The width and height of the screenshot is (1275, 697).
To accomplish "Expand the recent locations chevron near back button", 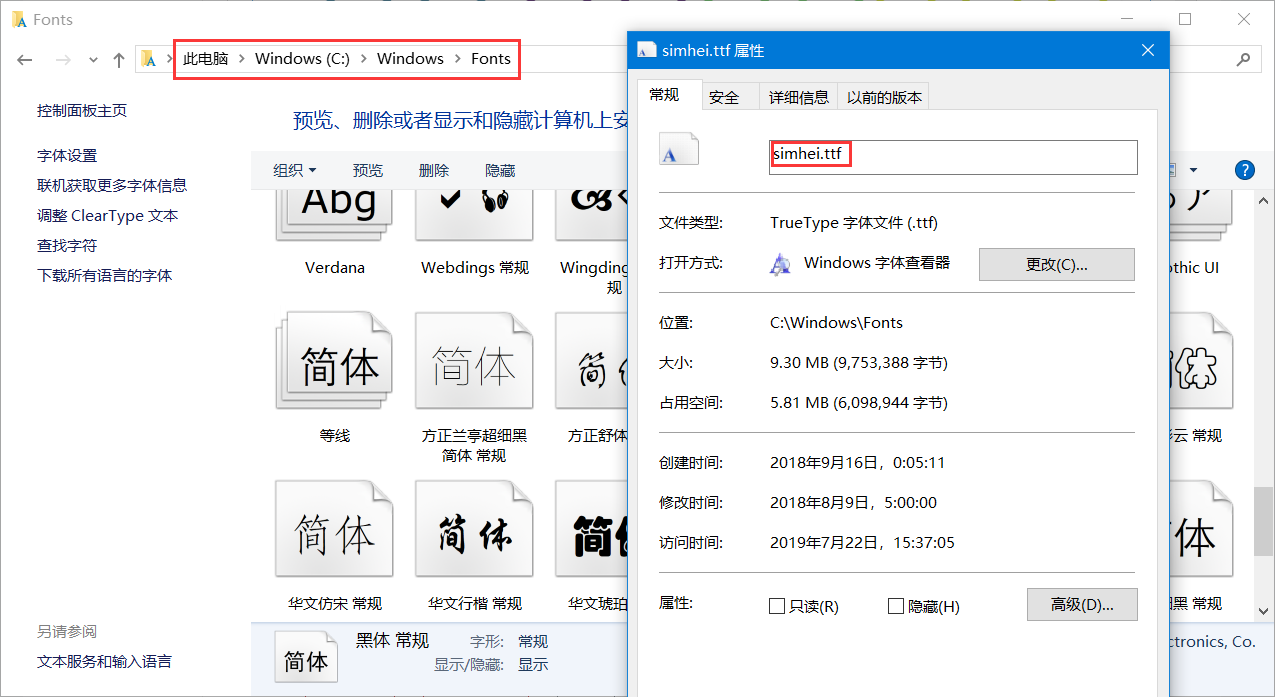I will 92,59.
